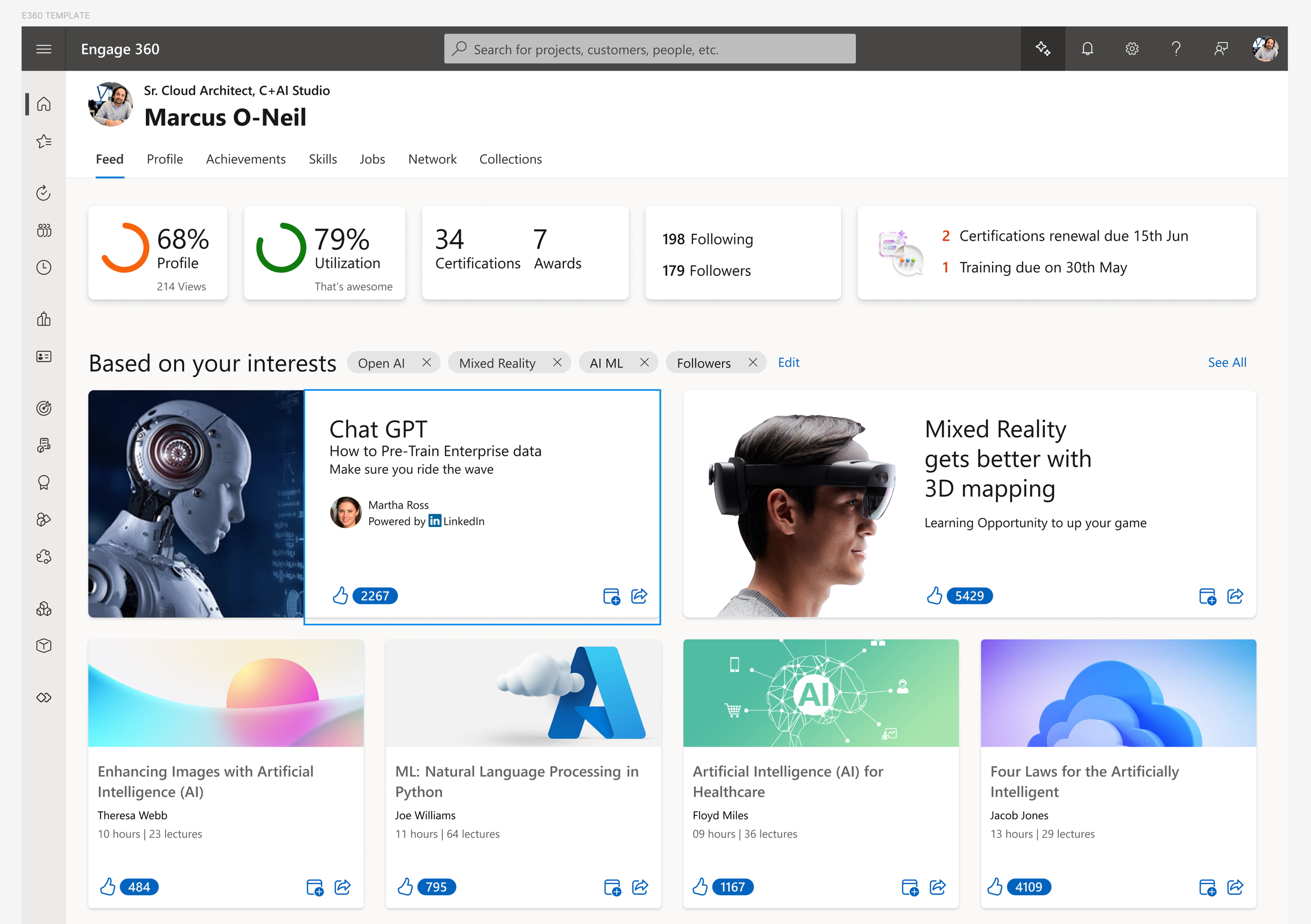Image resolution: width=1311 pixels, height=924 pixels.
Task: Open settings gear in header
Action: click(x=1132, y=49)
